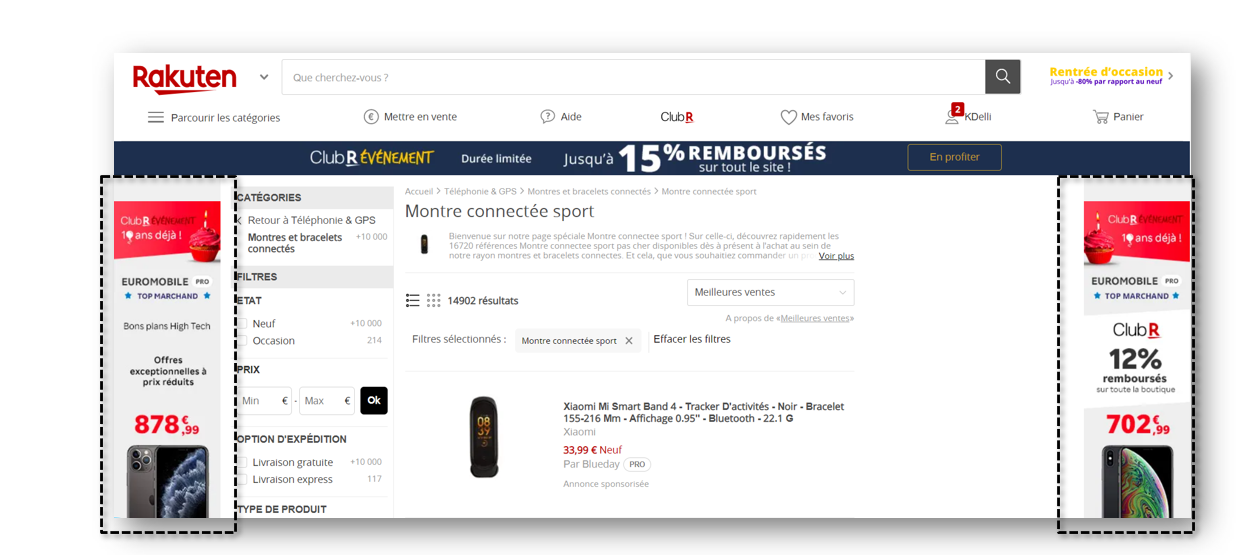Click the heart Mes favoris icon
The image size is (1252, 555).
[788, 117]
